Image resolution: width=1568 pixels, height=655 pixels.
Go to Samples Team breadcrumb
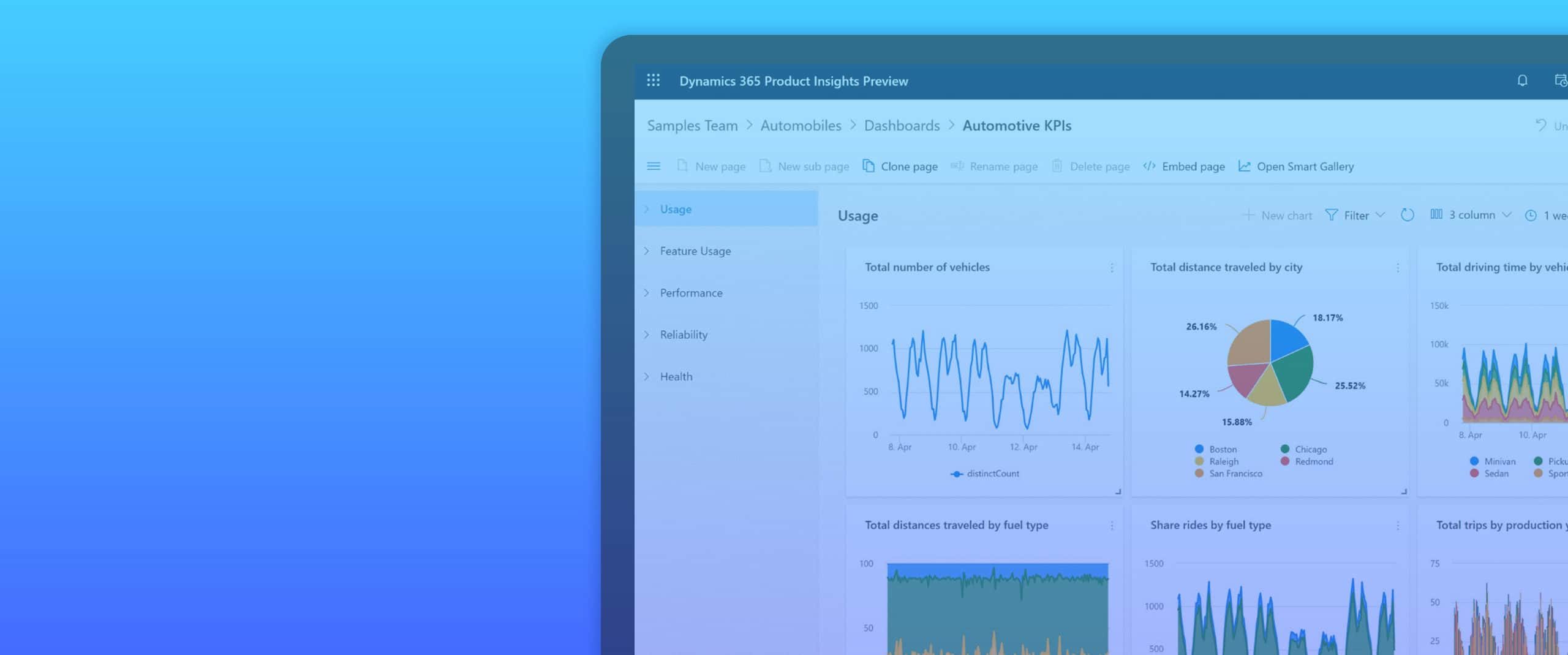[x=692, y=126]
